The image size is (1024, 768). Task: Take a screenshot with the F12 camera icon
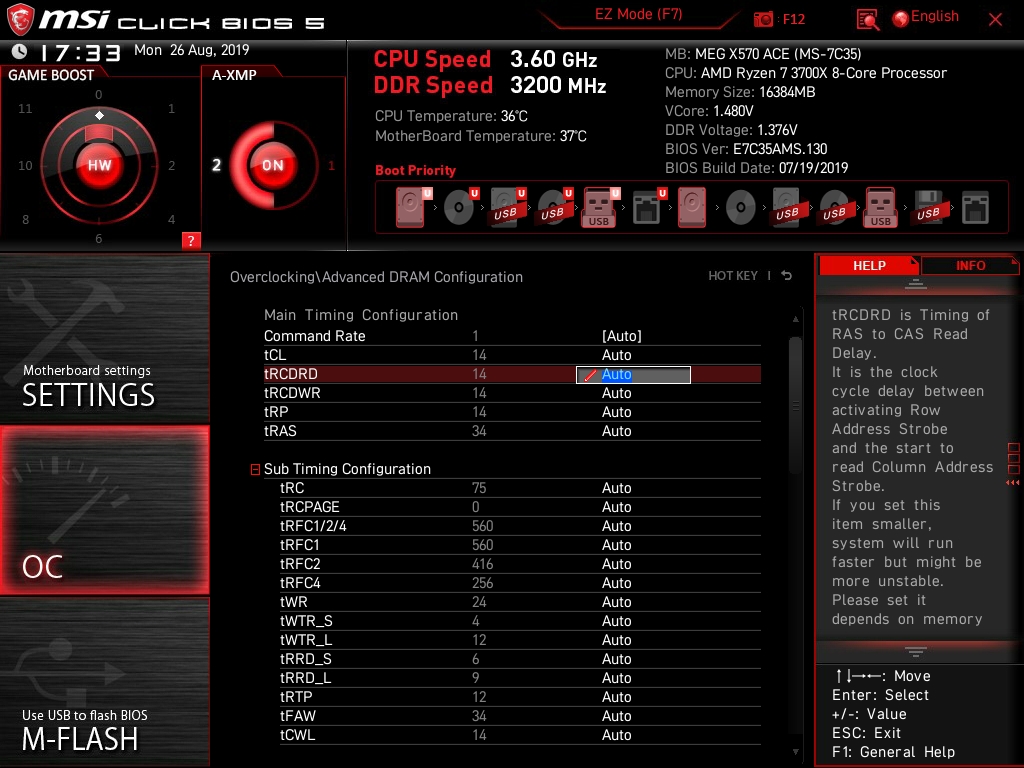pos(763,20)
